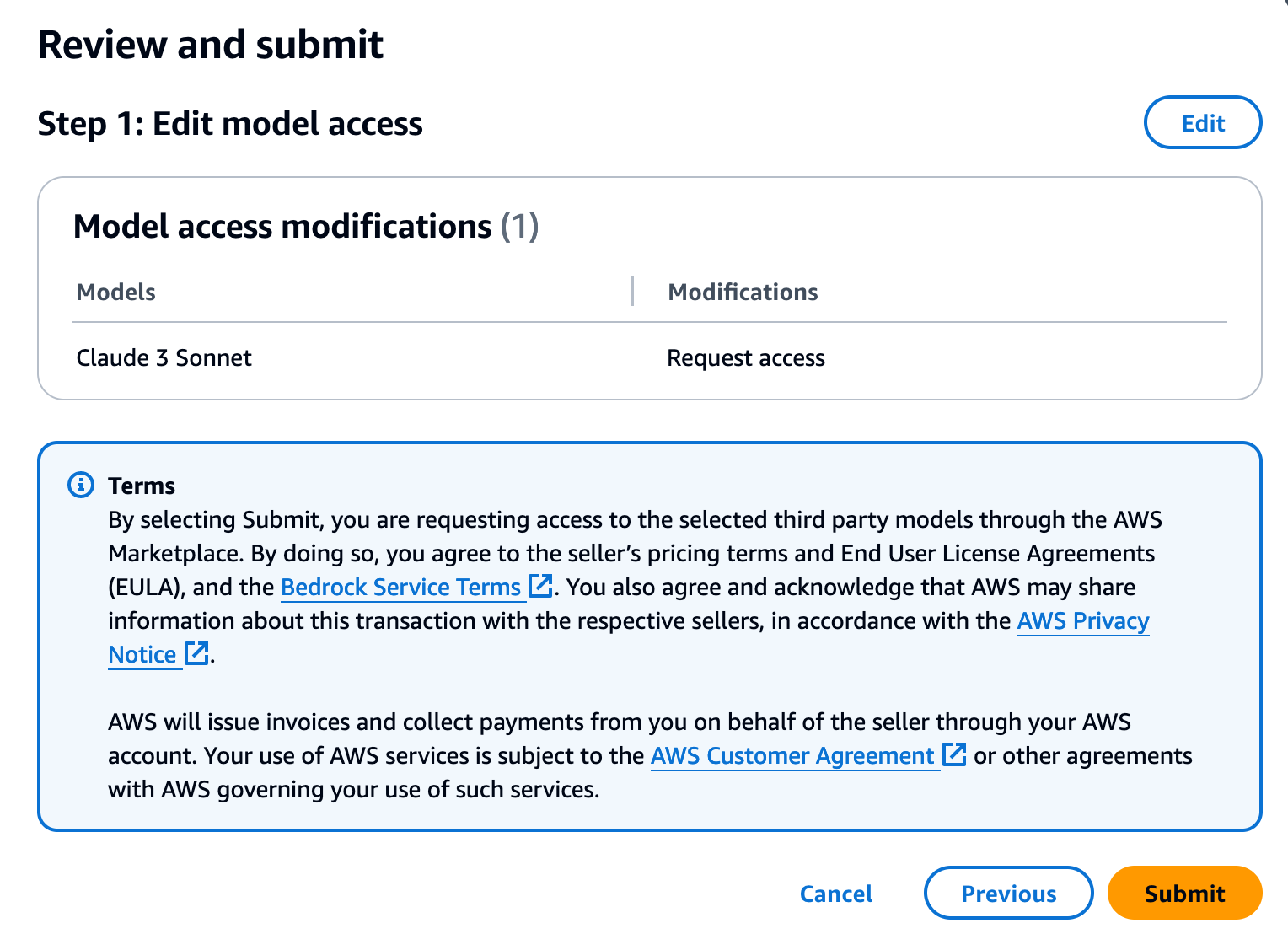Click the Request access cell
The width and height of the screenshot is (1288, 934).
746,358
